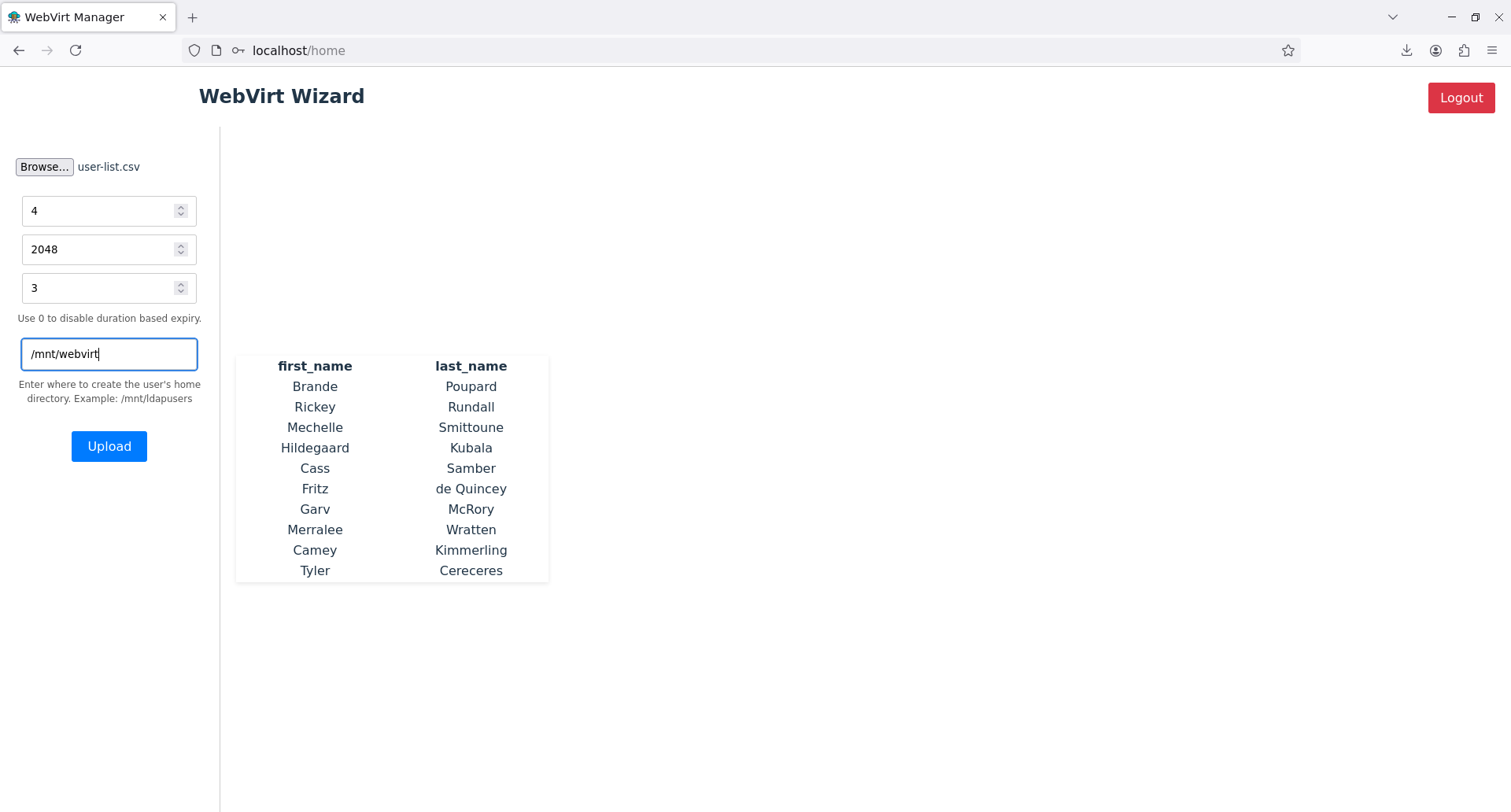Select the Camey first name cell
This screenshot has width=1511, height=812.
pyautogui.click(x=315, y=550)
